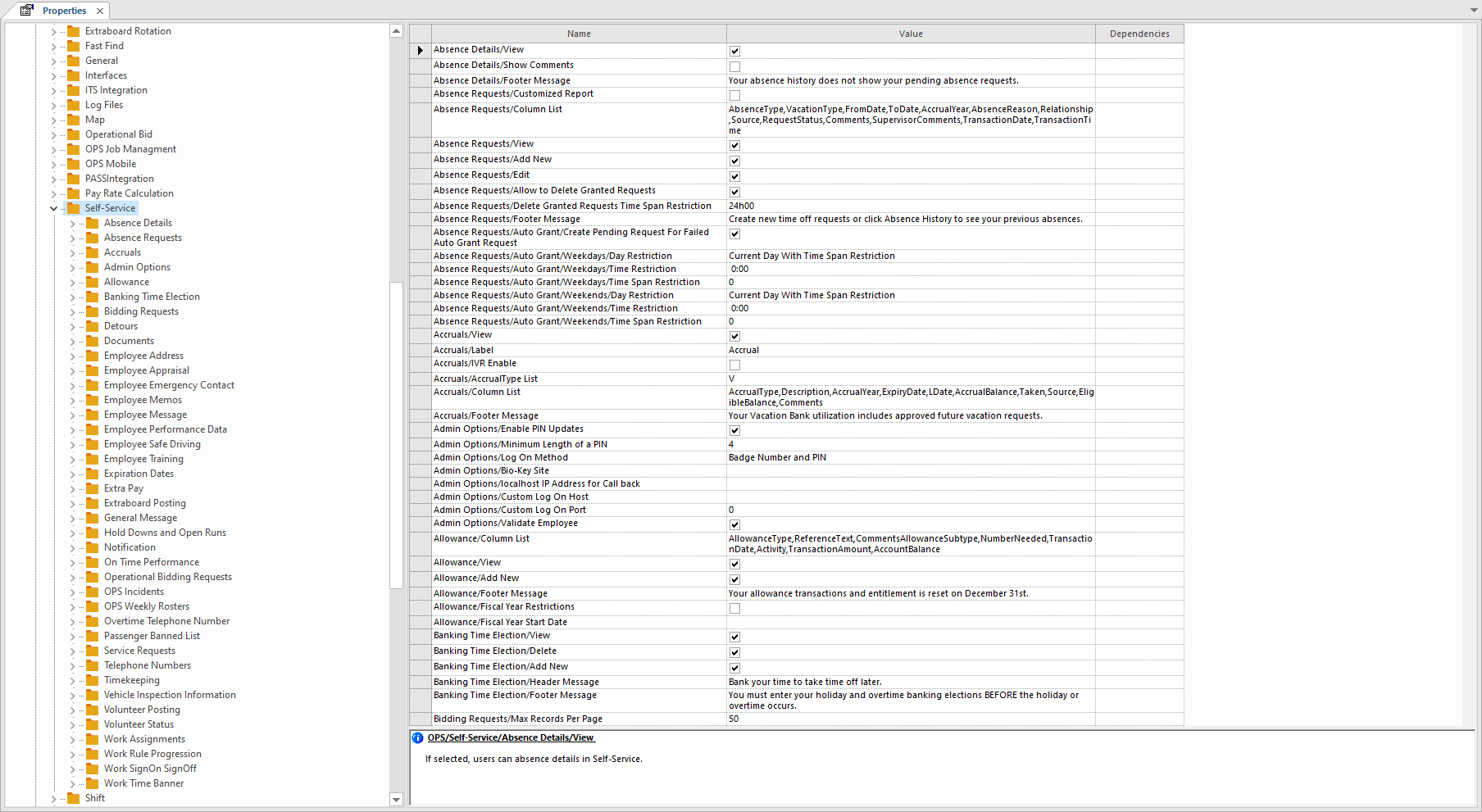Click the Shift folder icon
Viewport: 1482px width, 812px height.
[x=74, y=798]
